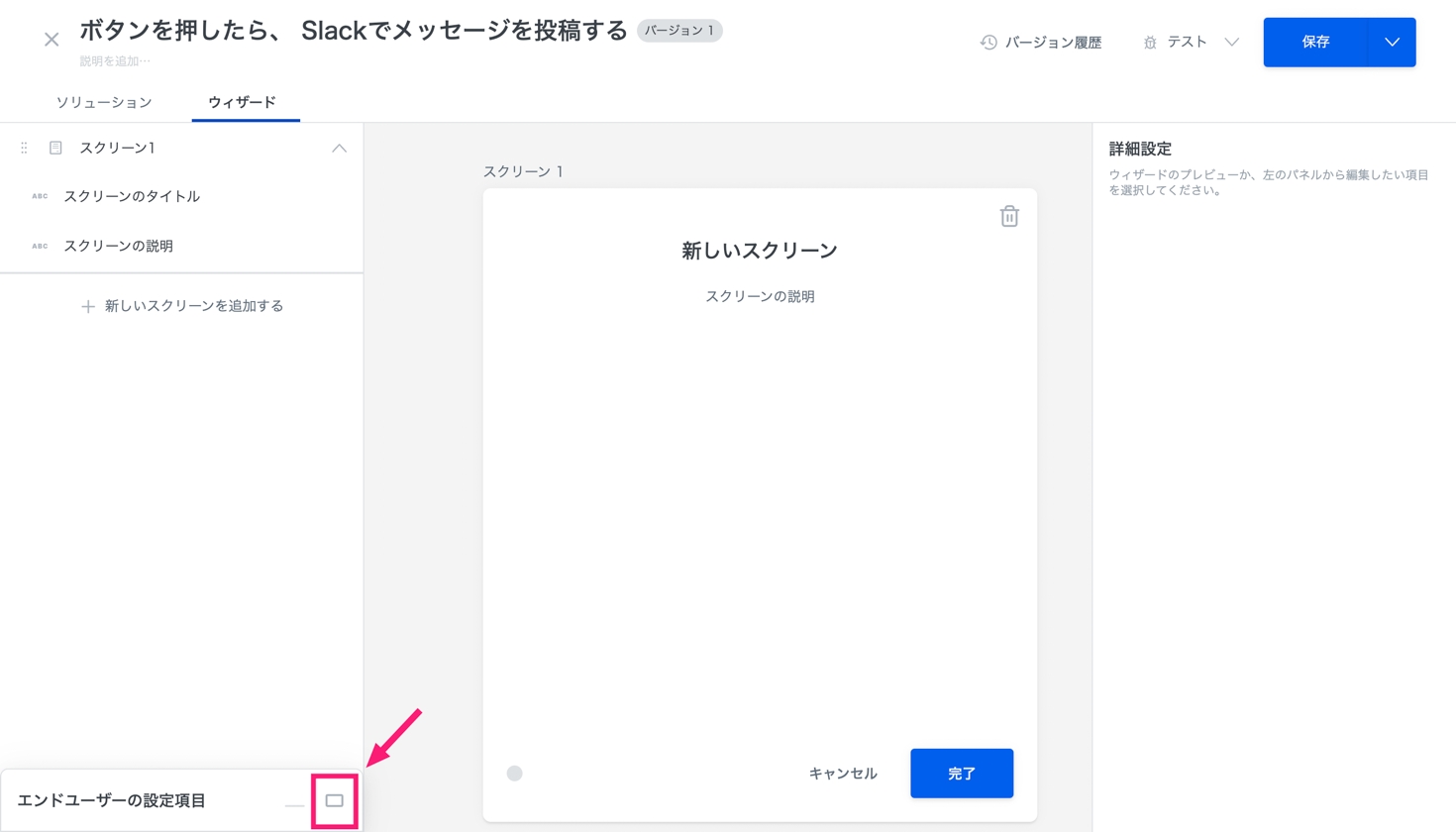Maximize the エンドユーザーの設定項目 panel
The image size is (1456, 832).
pyautogui.click(x=335, y=800)
